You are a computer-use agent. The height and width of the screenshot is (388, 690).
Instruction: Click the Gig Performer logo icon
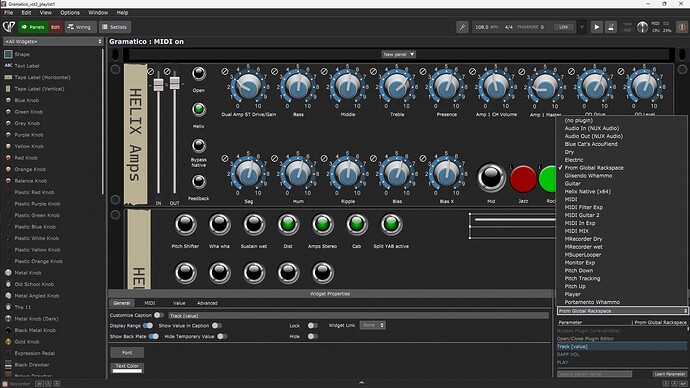(x=9, y=27)
